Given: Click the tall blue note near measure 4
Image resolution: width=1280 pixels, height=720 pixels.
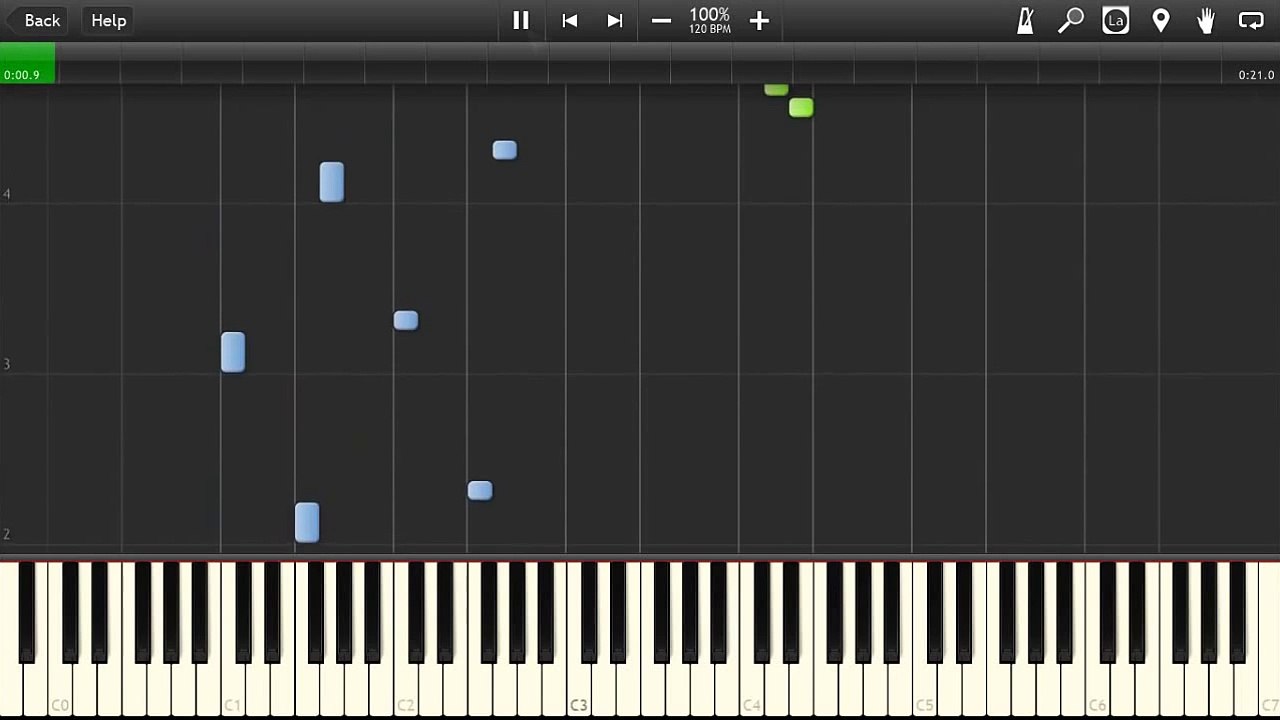Looking at the screenshot, I should [332, 182].
